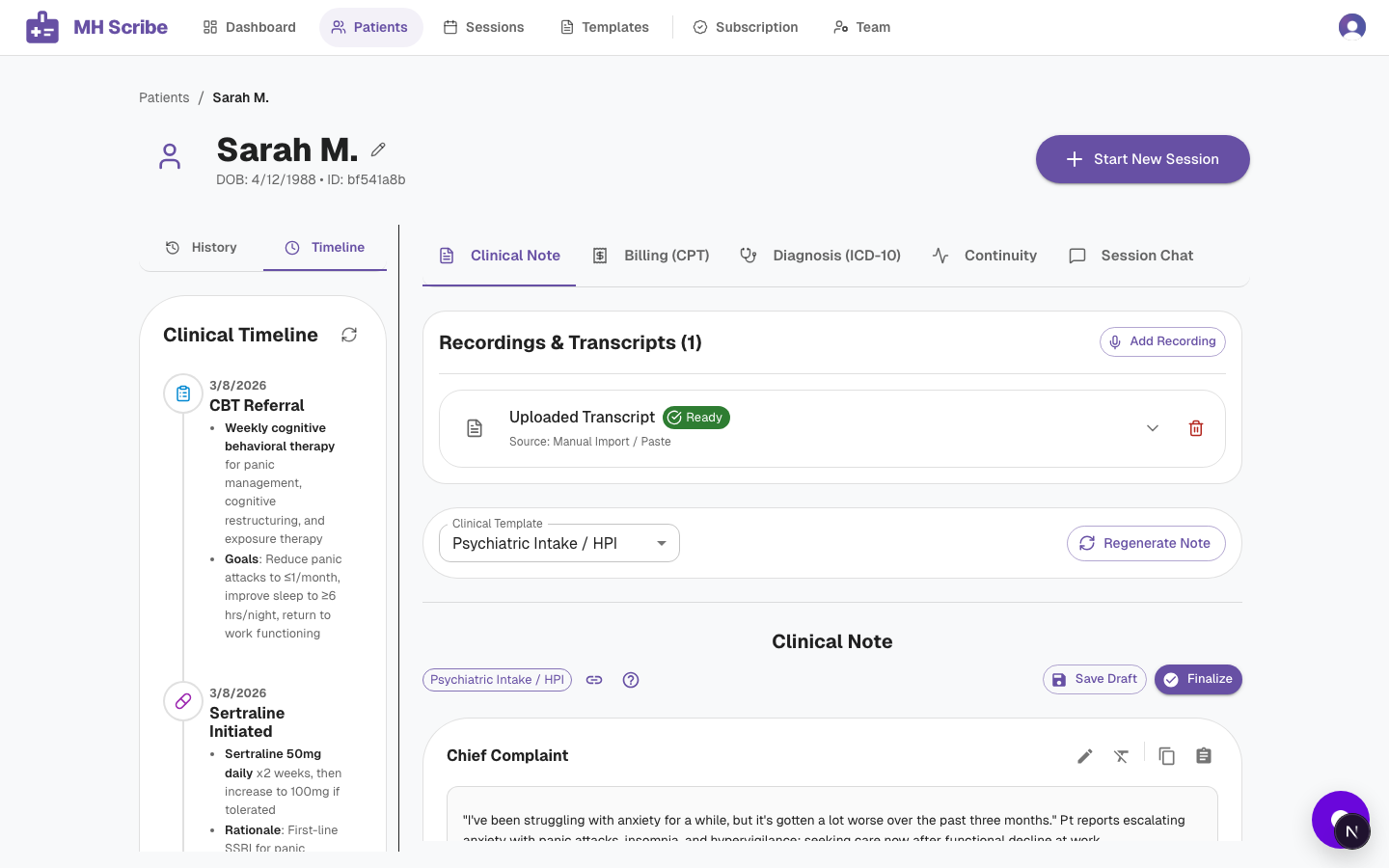Open the Diagnosis (ICD-10) tab
The height and width of the screenshot is (868, 1389).
click(x=821, y=256)
